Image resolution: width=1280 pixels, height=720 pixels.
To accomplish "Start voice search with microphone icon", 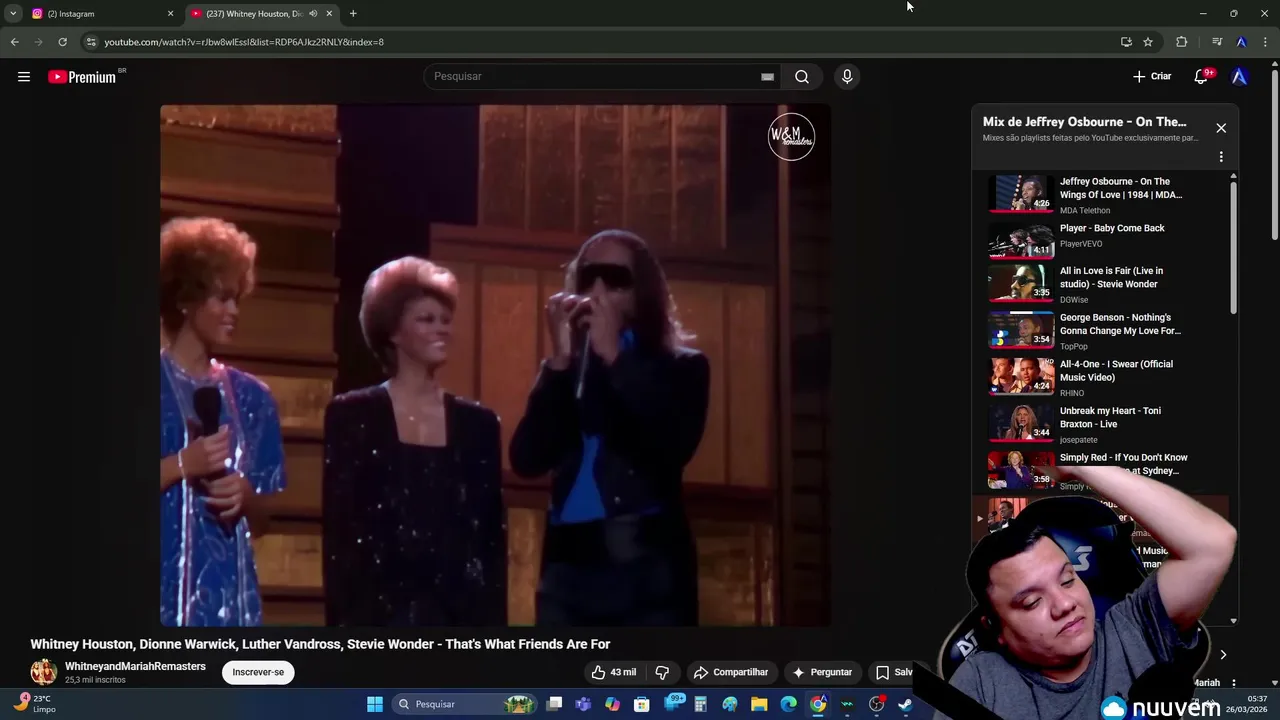I will [x=847, y=76].
